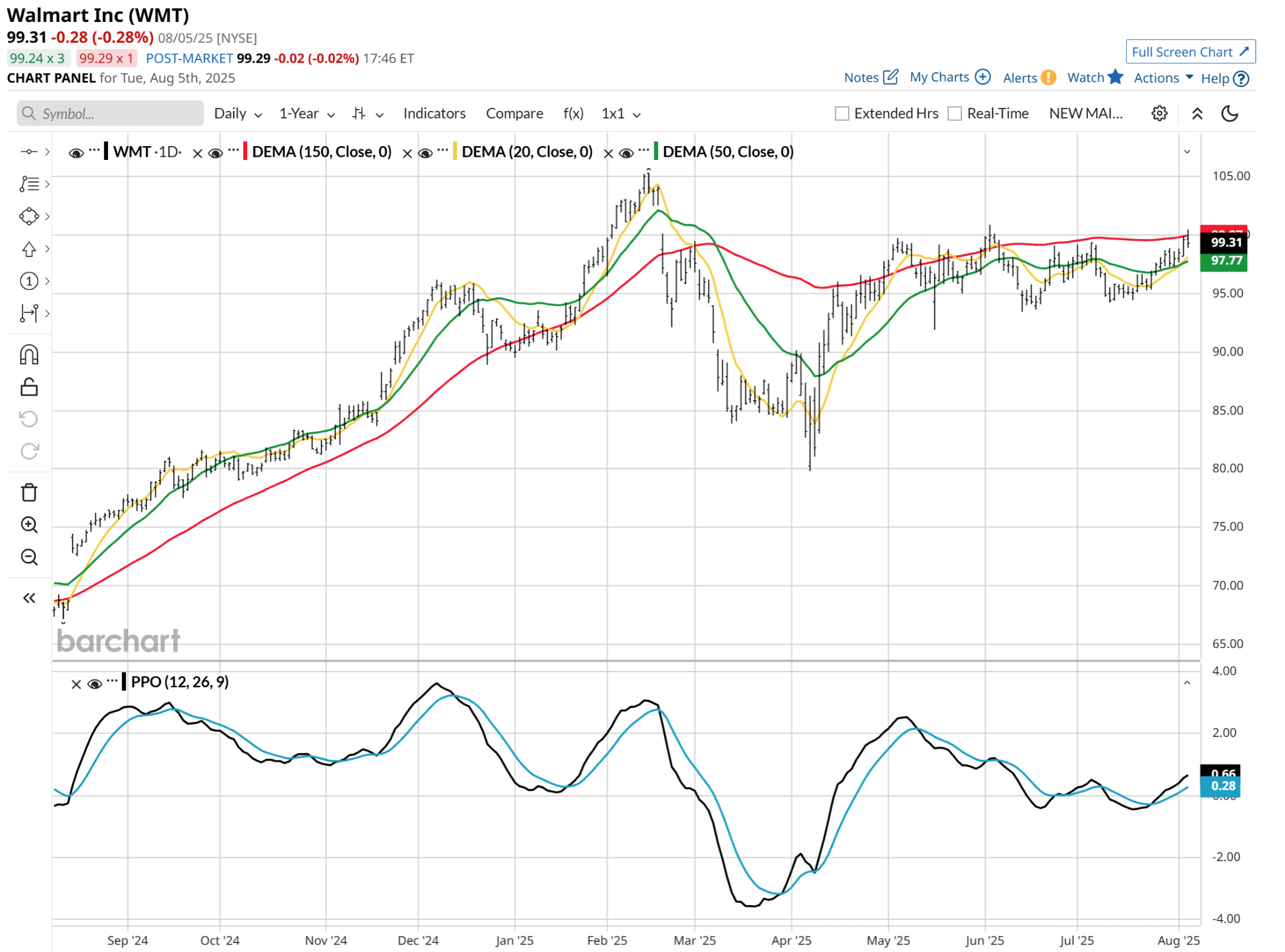
Task: Collapse the PPO pane with up caret
Action: [1187, 682]
